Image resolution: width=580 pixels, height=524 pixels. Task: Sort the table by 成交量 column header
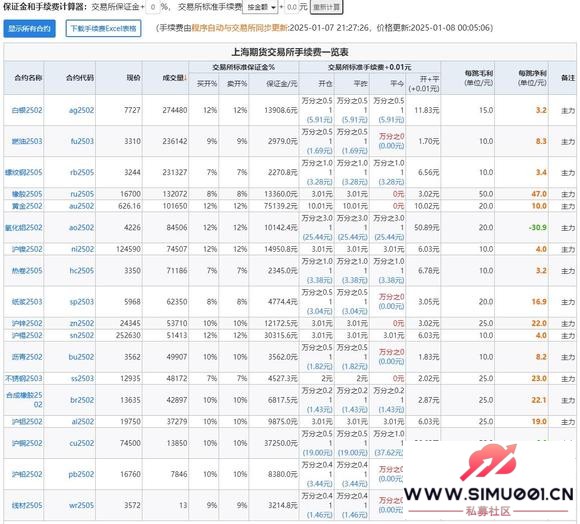(x=175, y=78)
